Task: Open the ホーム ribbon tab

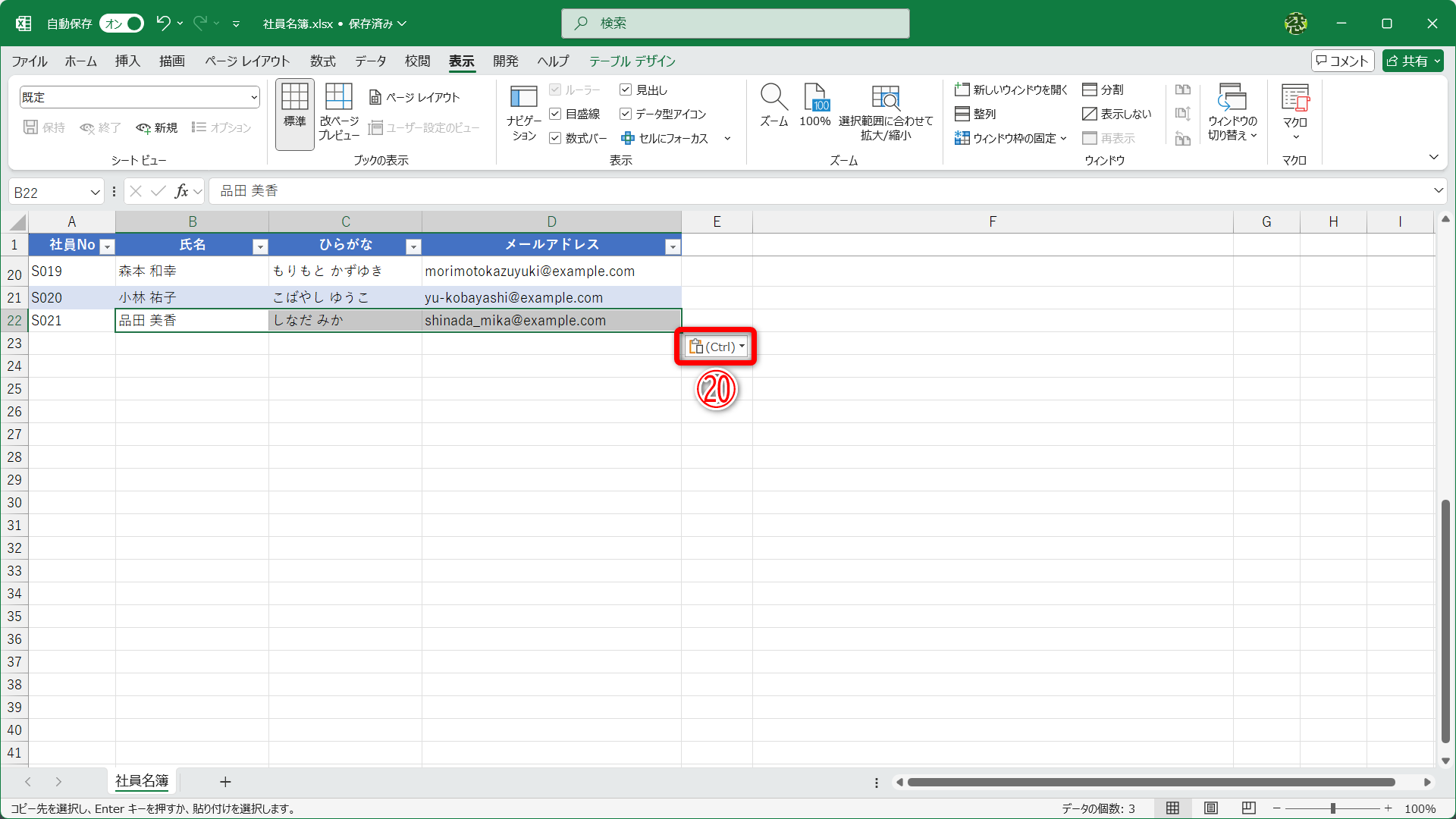Action: [80, 61]
